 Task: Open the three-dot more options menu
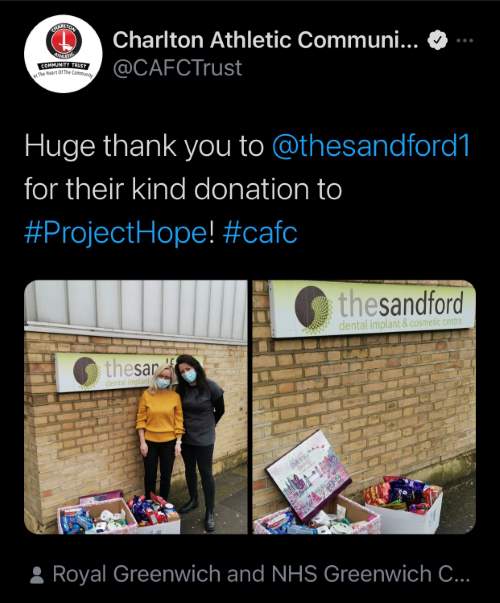coord(465,40)
